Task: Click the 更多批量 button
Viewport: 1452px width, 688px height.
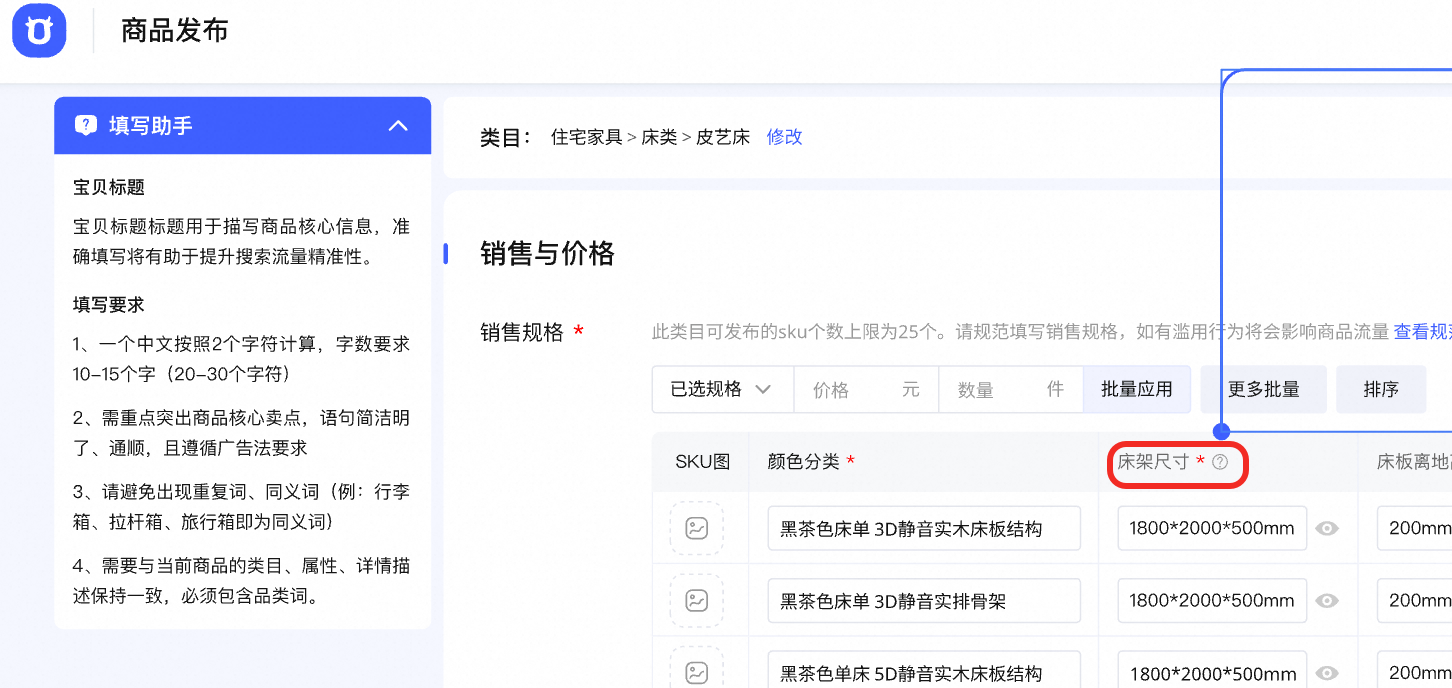Action: tap(1264, 389)
